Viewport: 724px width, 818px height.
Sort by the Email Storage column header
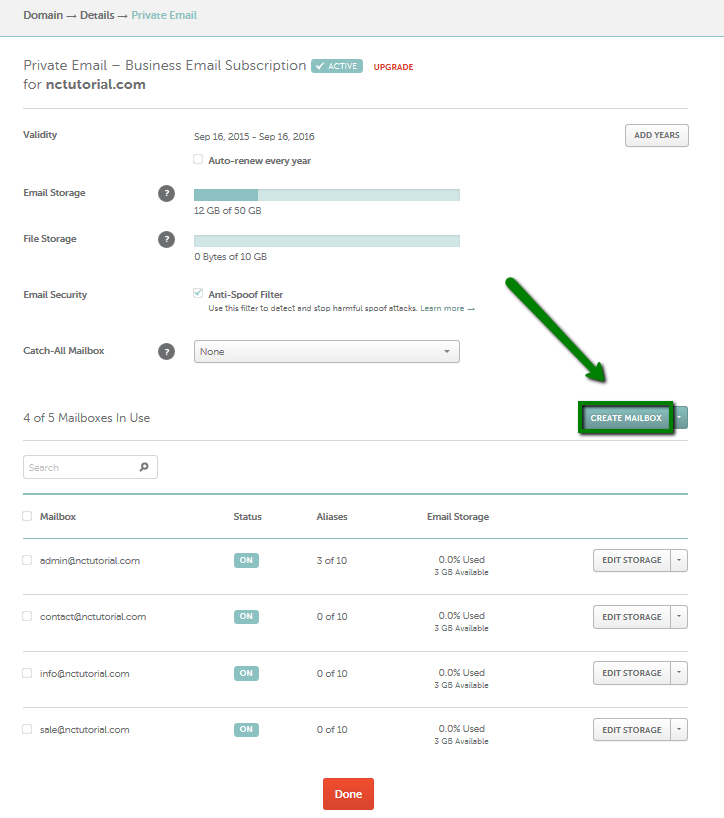pos(458,516)
